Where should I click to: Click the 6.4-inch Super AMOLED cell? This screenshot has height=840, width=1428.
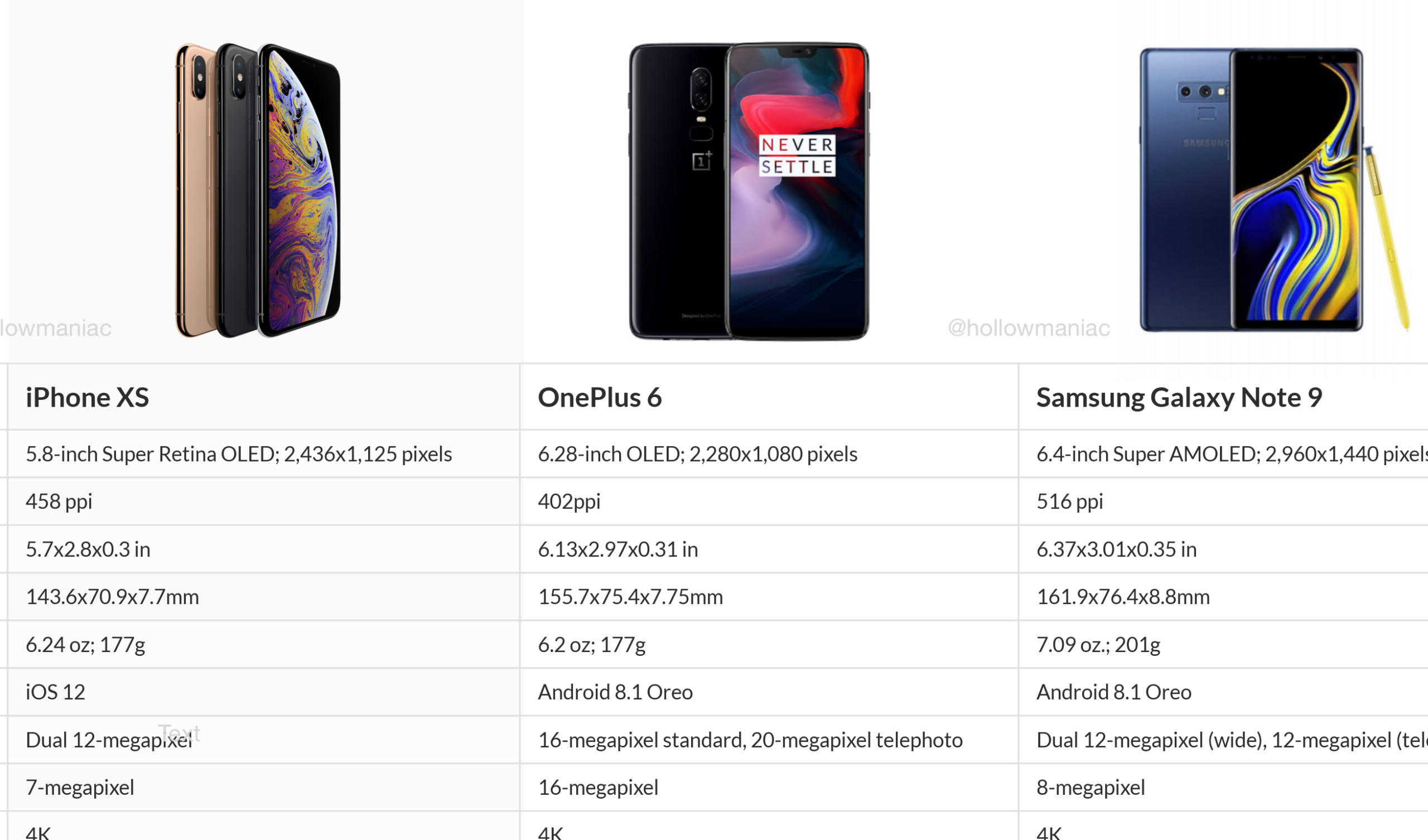coord(1229,454)
